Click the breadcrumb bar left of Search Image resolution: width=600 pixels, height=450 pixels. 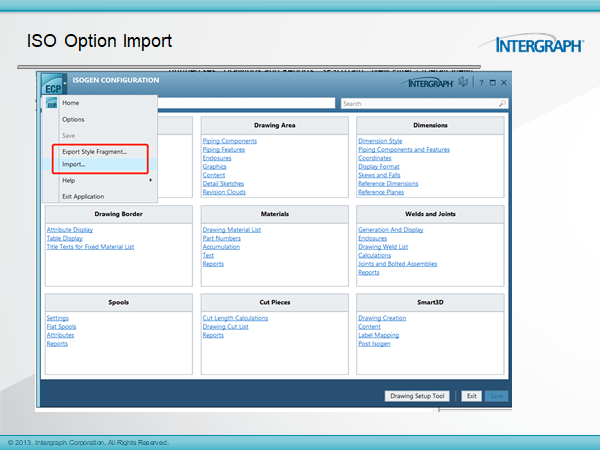(246, 103)
